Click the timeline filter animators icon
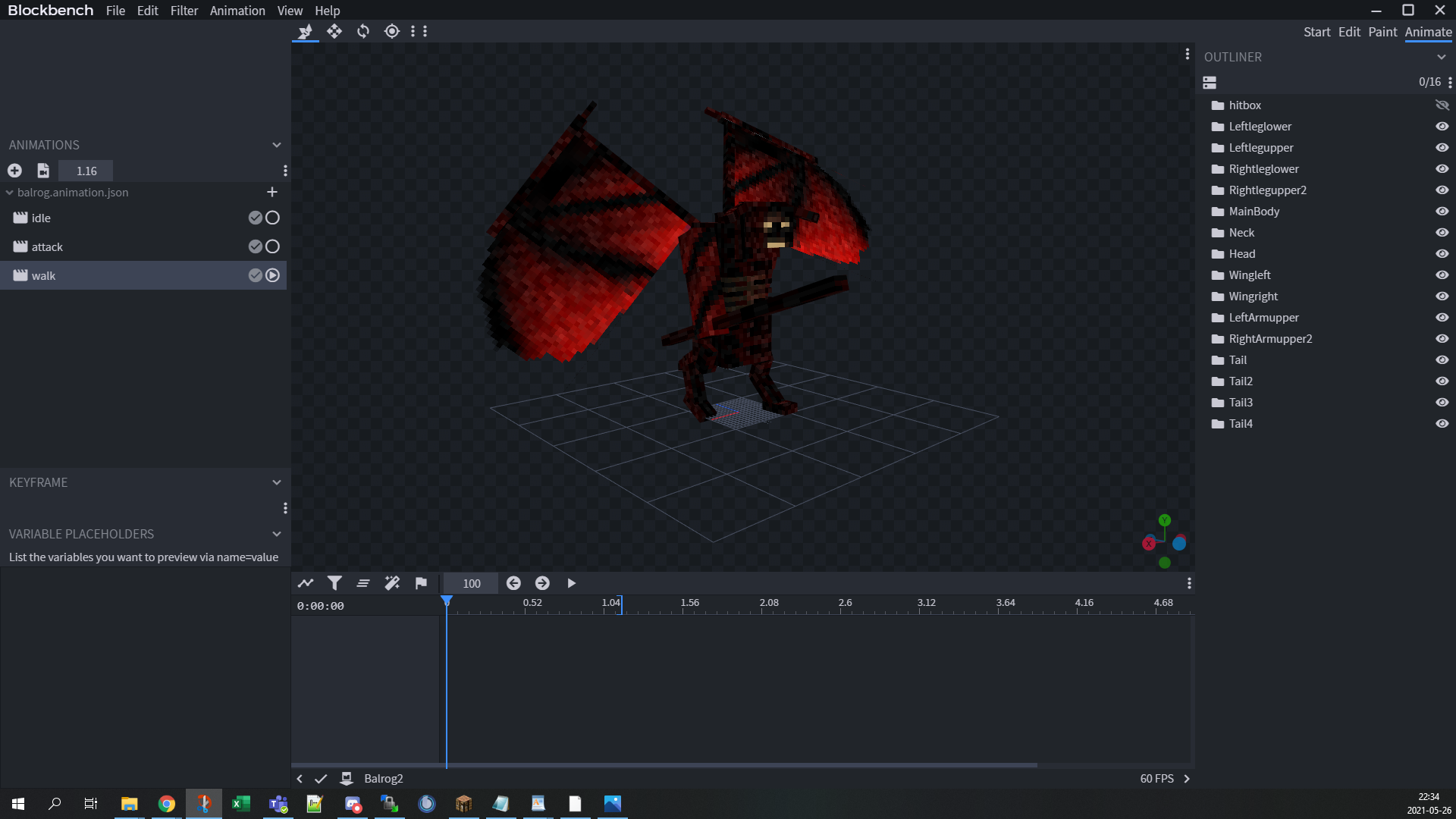Image resolution: width=1456 pixels, height=819 pixels. pyautogui.click(x=334, y=583)
